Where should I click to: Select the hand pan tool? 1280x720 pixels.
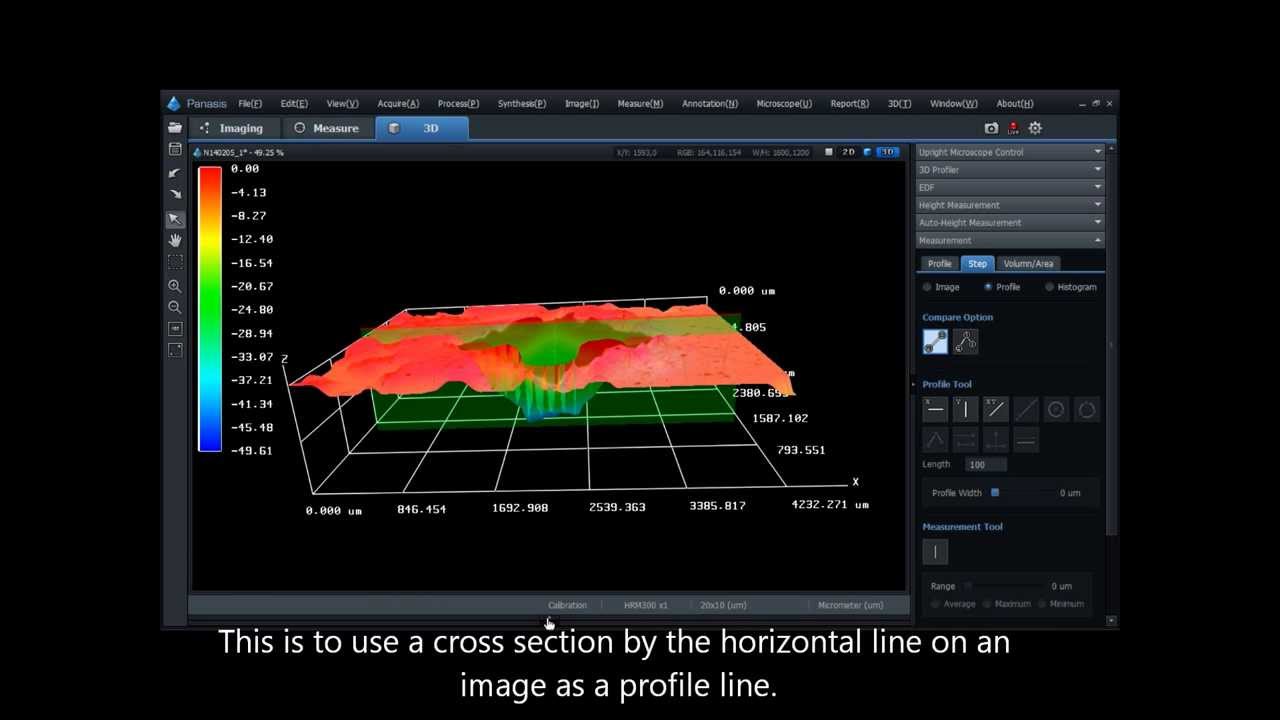tap(175, 240)
